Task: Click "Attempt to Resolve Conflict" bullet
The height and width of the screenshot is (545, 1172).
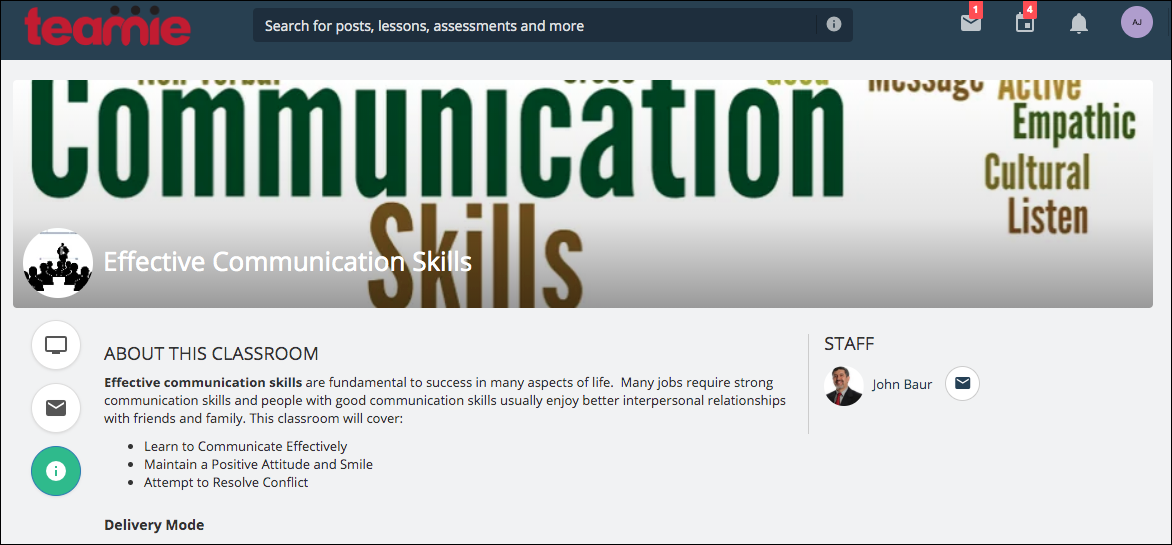Action: pyautogui.click(x=226, y=483)
